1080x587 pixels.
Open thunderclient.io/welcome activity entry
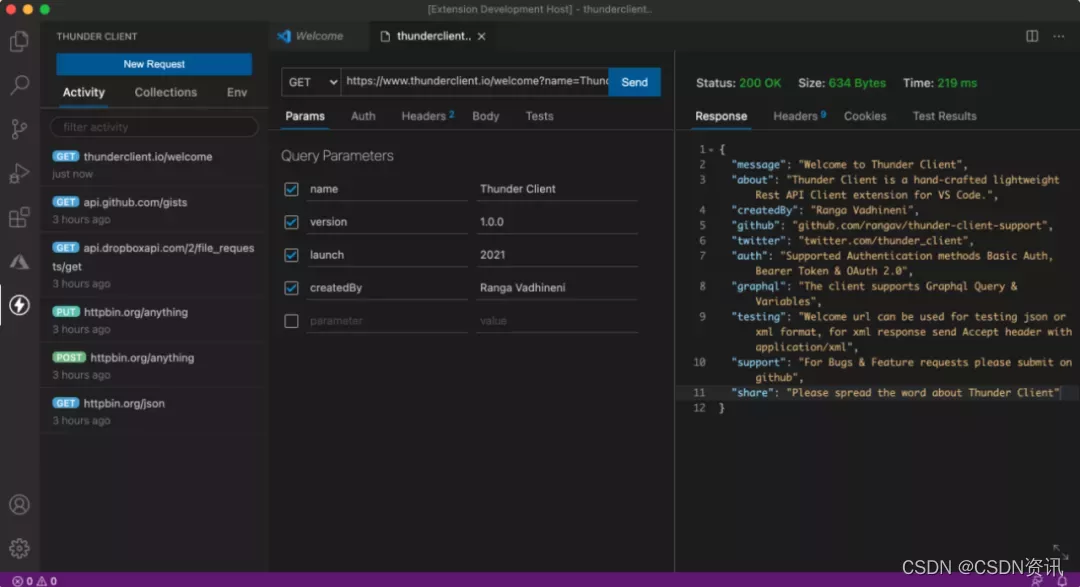pos(154,165)
